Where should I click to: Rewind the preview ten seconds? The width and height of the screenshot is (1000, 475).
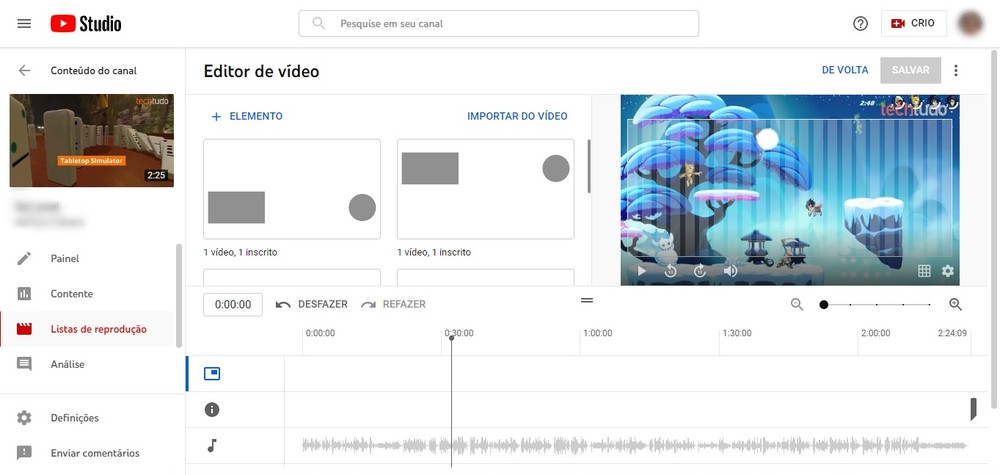point(670,271)
